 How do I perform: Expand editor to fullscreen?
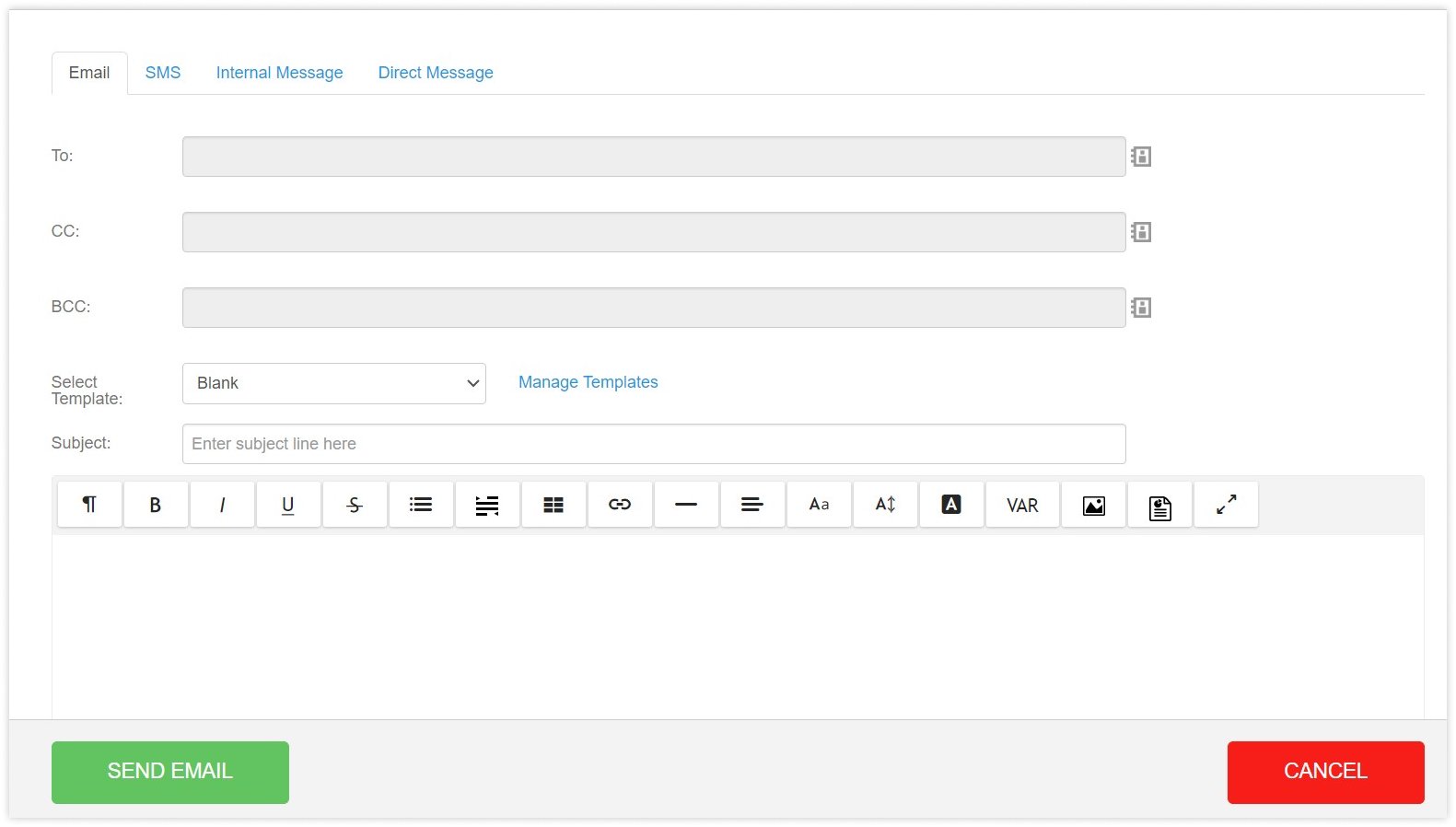click(1226, 505)
